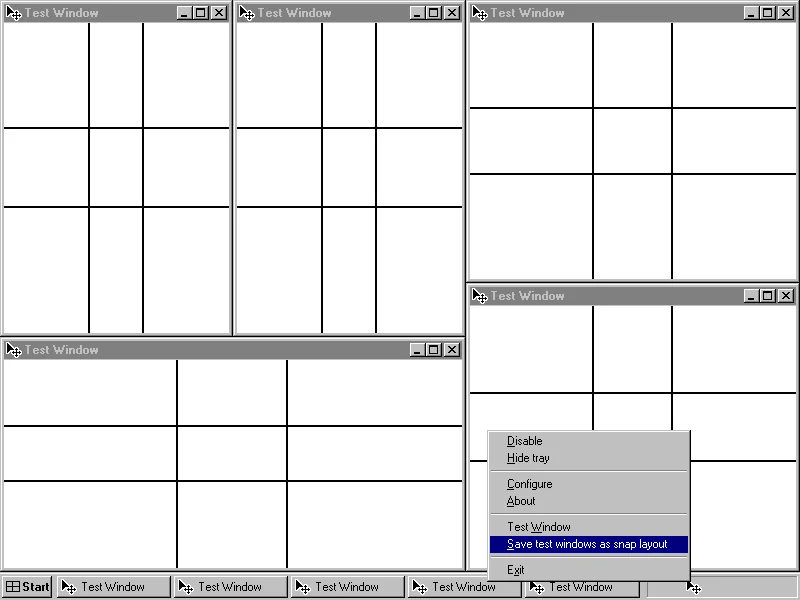The image size is (800, 600).
Task: Close the top-right Test Window
Action: point(786,13)
